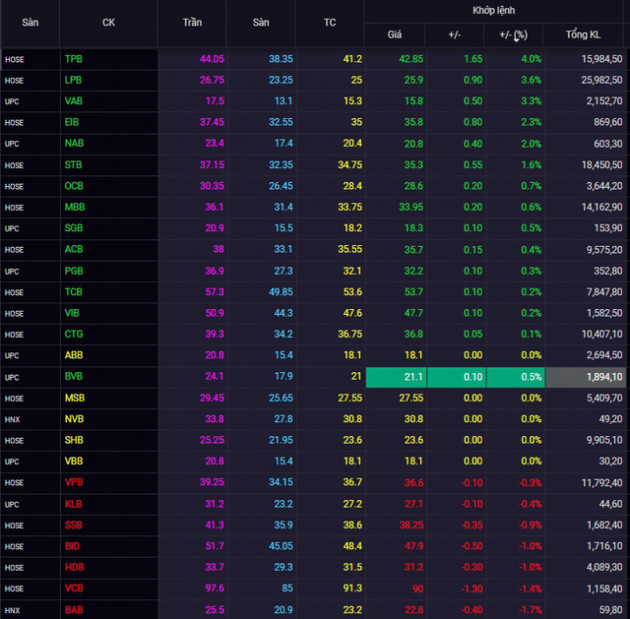Screen dimensions: 630x619
Task: Open the PGB stock symbol
Action: pyautogui.click(x=74, y=271)
